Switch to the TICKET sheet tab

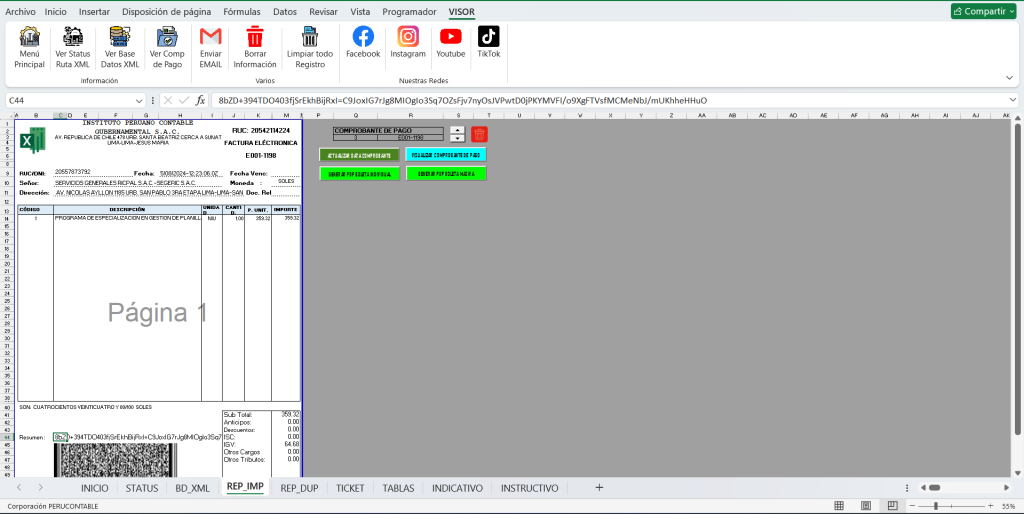(350, 488)
